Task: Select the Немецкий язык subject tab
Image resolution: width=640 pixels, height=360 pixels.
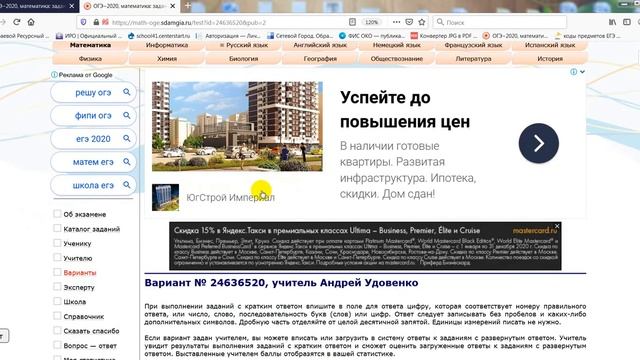Action: 397,45
